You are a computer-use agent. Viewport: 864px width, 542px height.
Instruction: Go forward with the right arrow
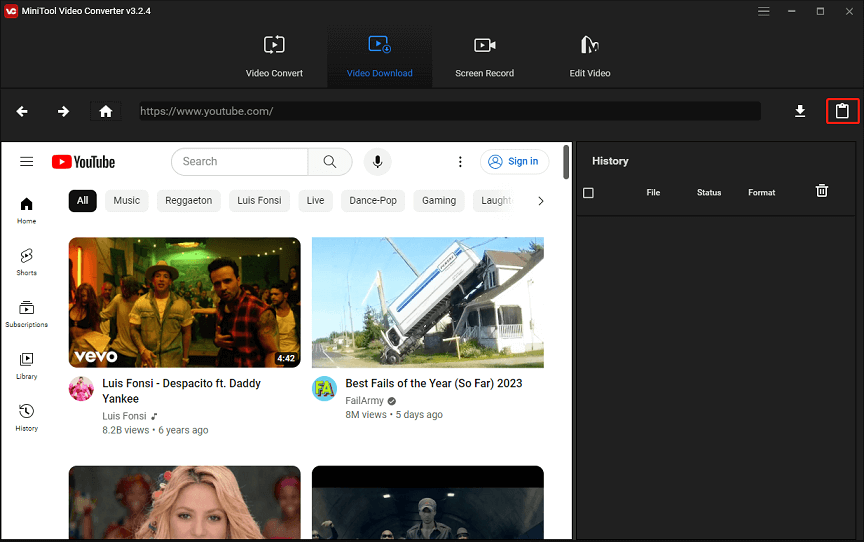click(63, 111)
